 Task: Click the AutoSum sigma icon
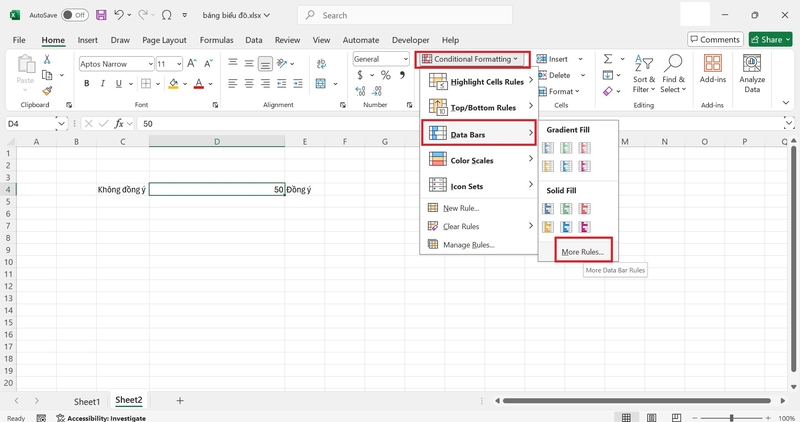point(608,59)
